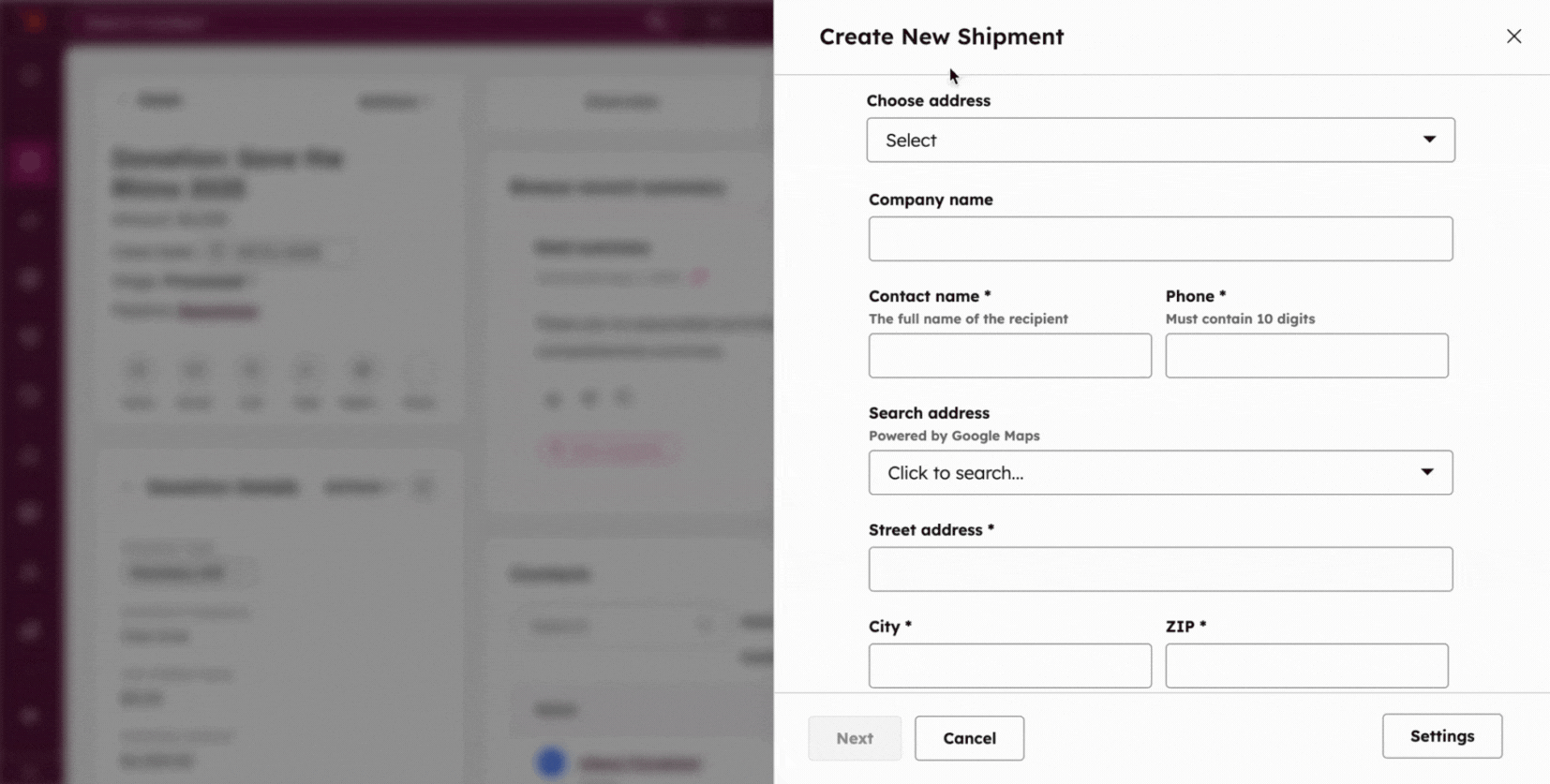Click the chevron on the Search address field
This screenshot has width=1550, height=784.
1428,473
